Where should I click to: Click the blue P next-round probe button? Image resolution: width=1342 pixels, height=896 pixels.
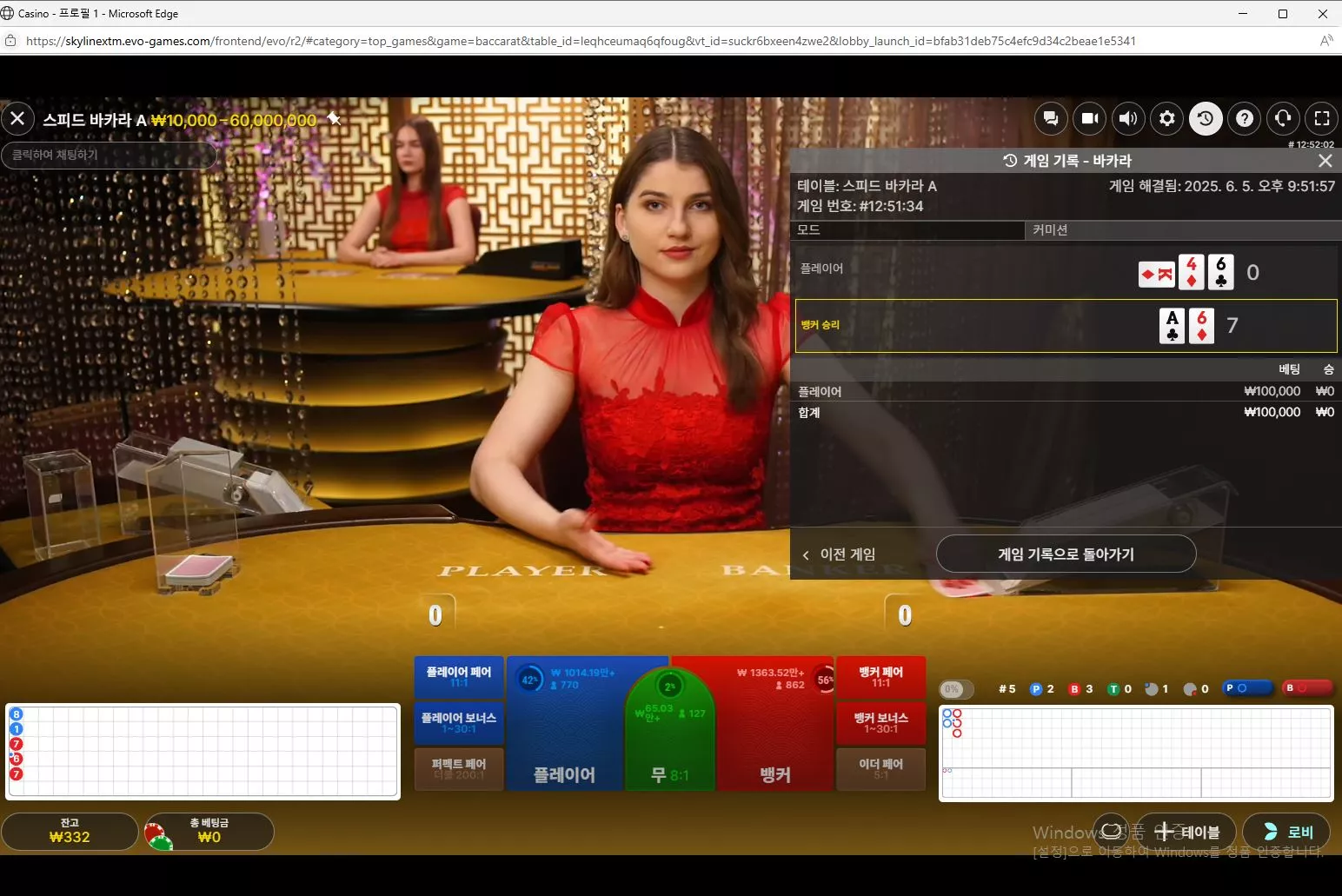pyautogui.click(x=1248, y=688)
